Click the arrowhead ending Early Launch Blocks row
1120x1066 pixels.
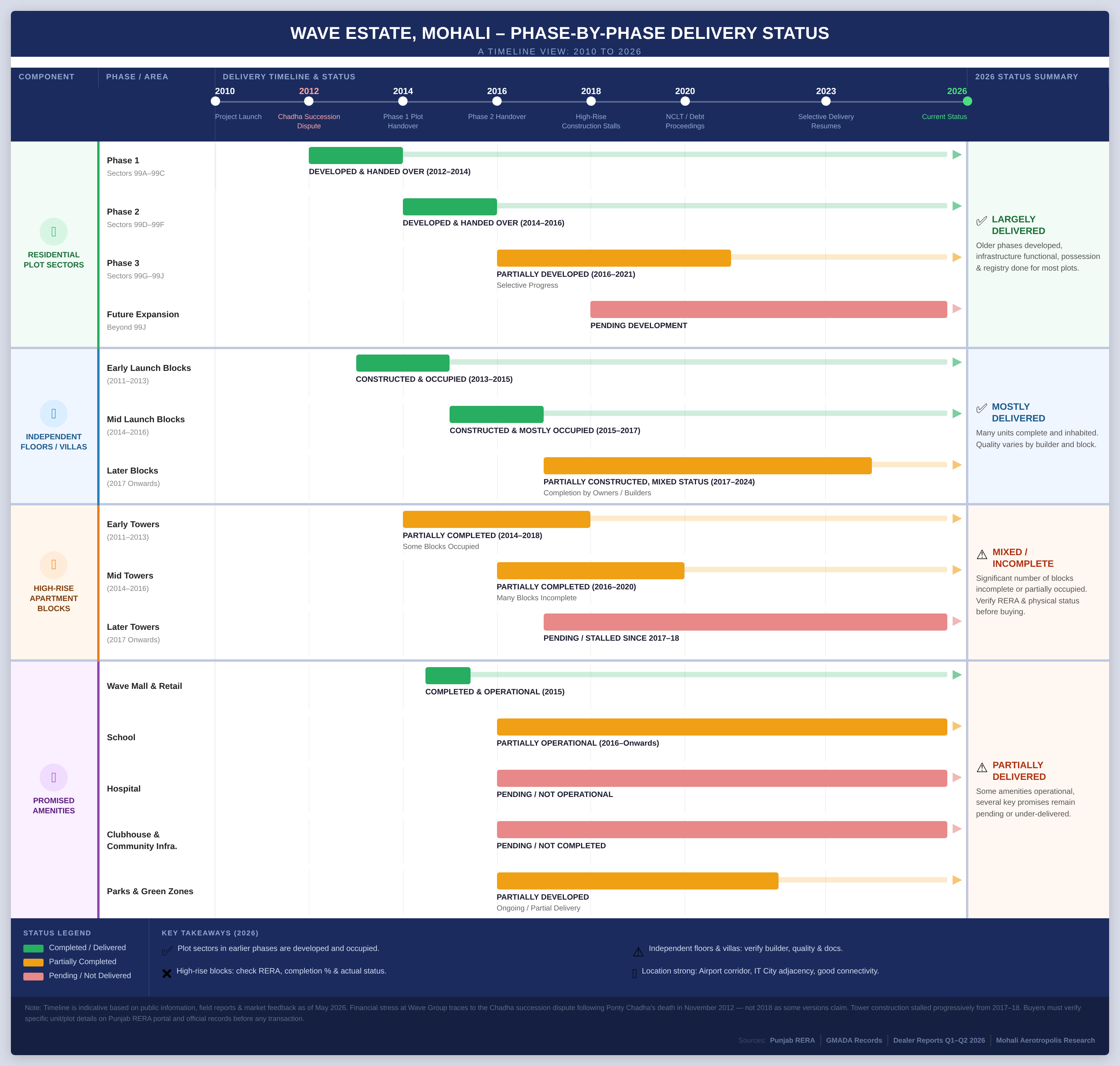coord(957,362)
